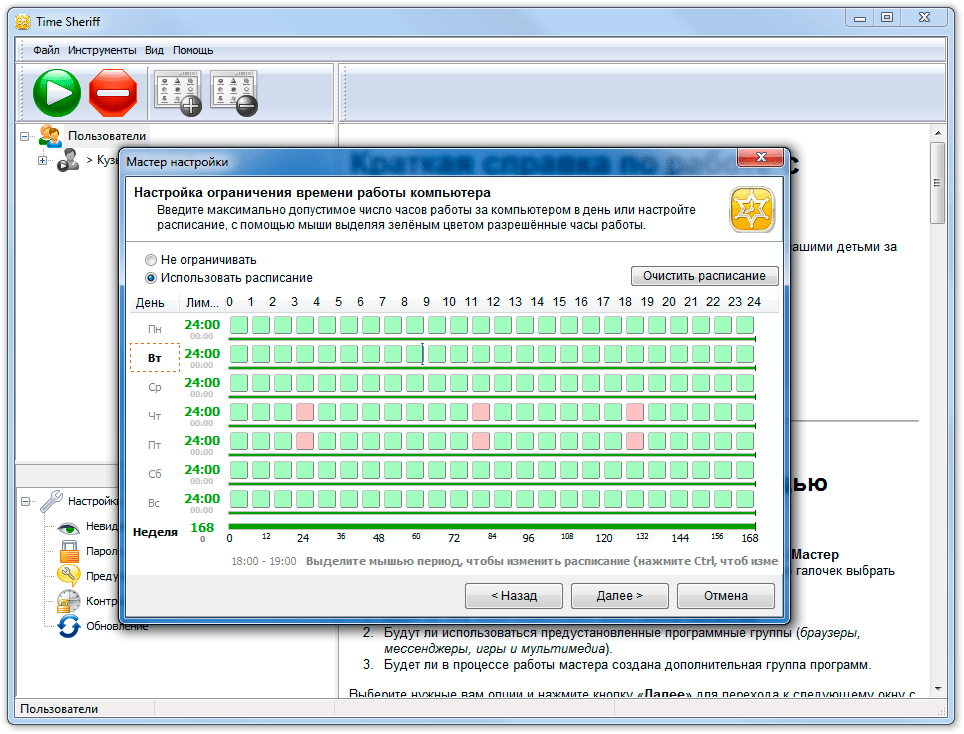Click the Пользователи status bar text
964x734 pixels.
coord(59,709)
